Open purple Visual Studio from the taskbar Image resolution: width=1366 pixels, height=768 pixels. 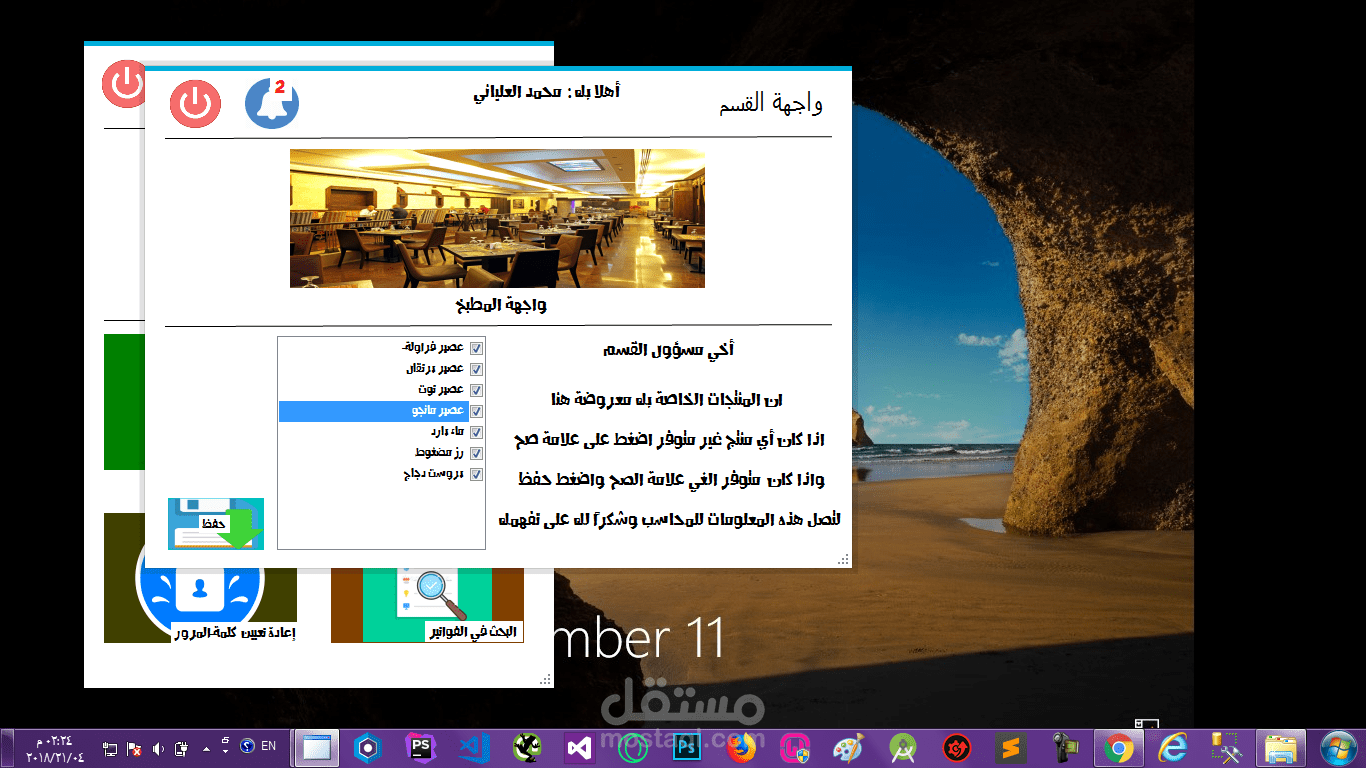tap(579, 748)
